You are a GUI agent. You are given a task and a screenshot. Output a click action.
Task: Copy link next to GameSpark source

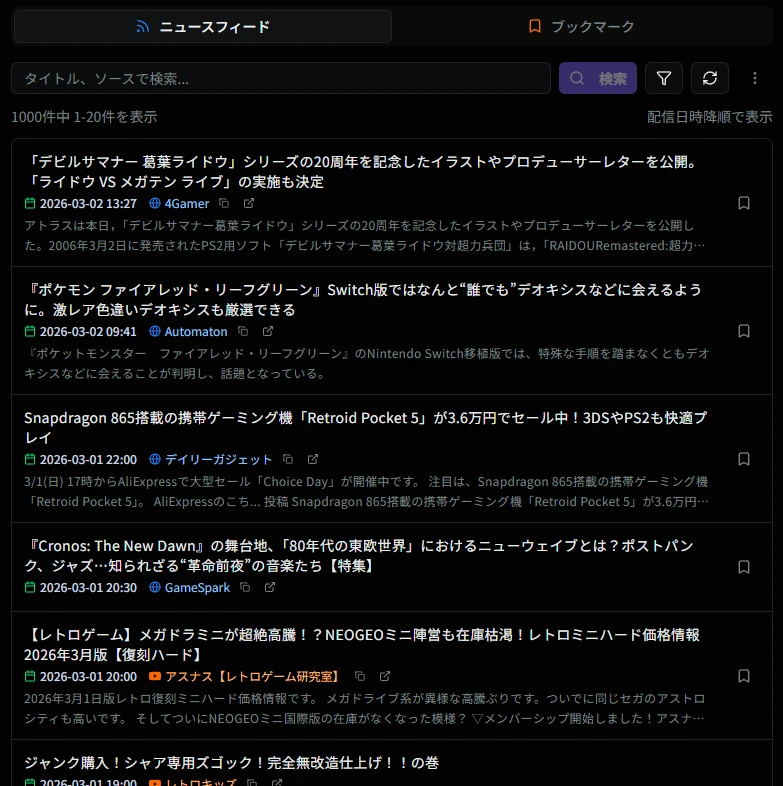coord(245,587)
